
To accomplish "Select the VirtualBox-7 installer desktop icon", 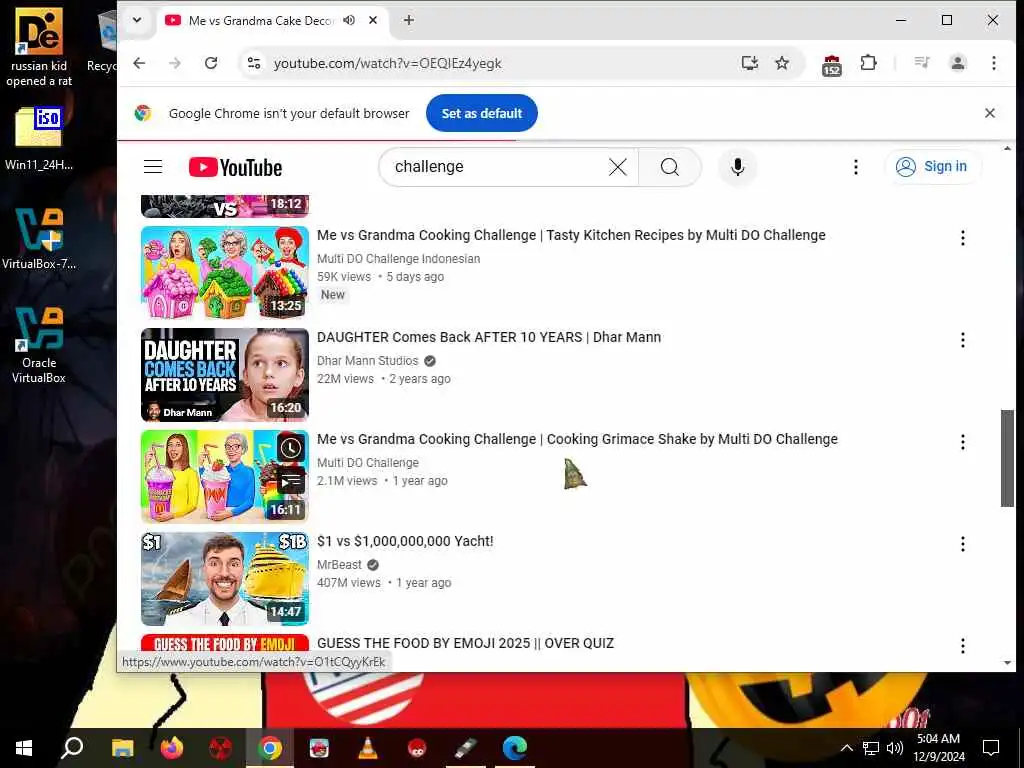I will [39, 238].
